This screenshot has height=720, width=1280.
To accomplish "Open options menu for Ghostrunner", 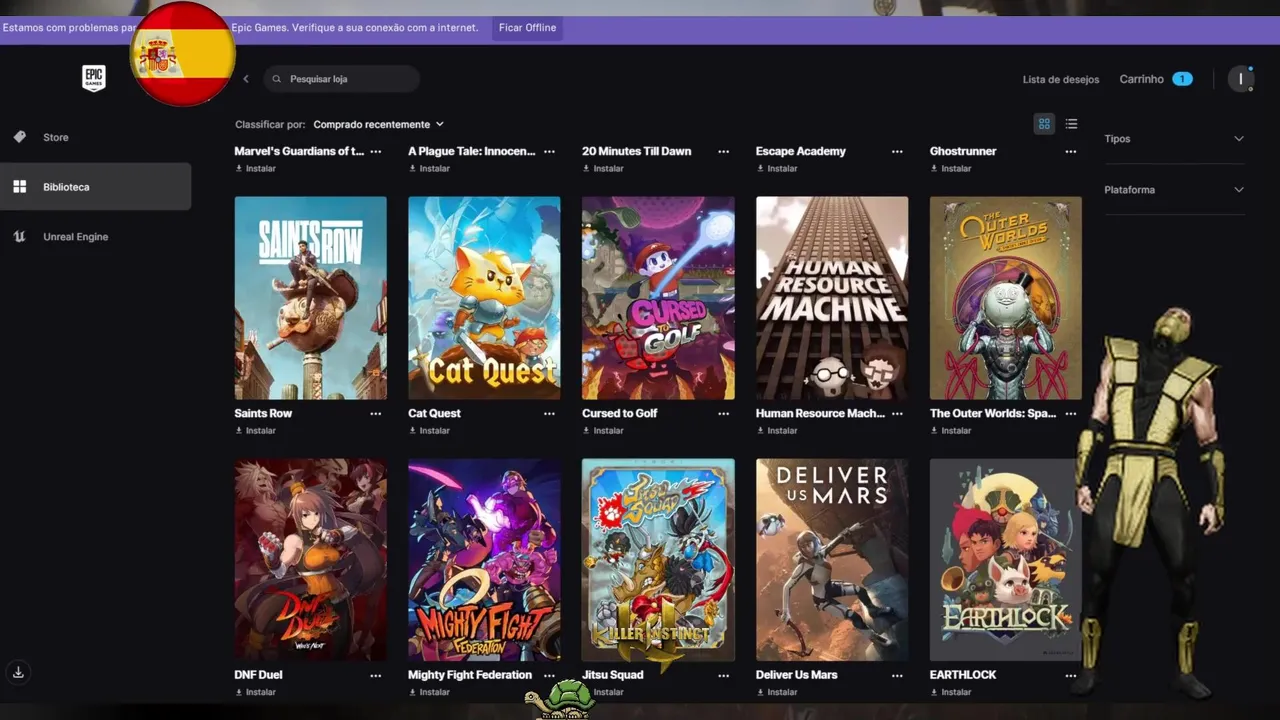I will (1071, 152).
